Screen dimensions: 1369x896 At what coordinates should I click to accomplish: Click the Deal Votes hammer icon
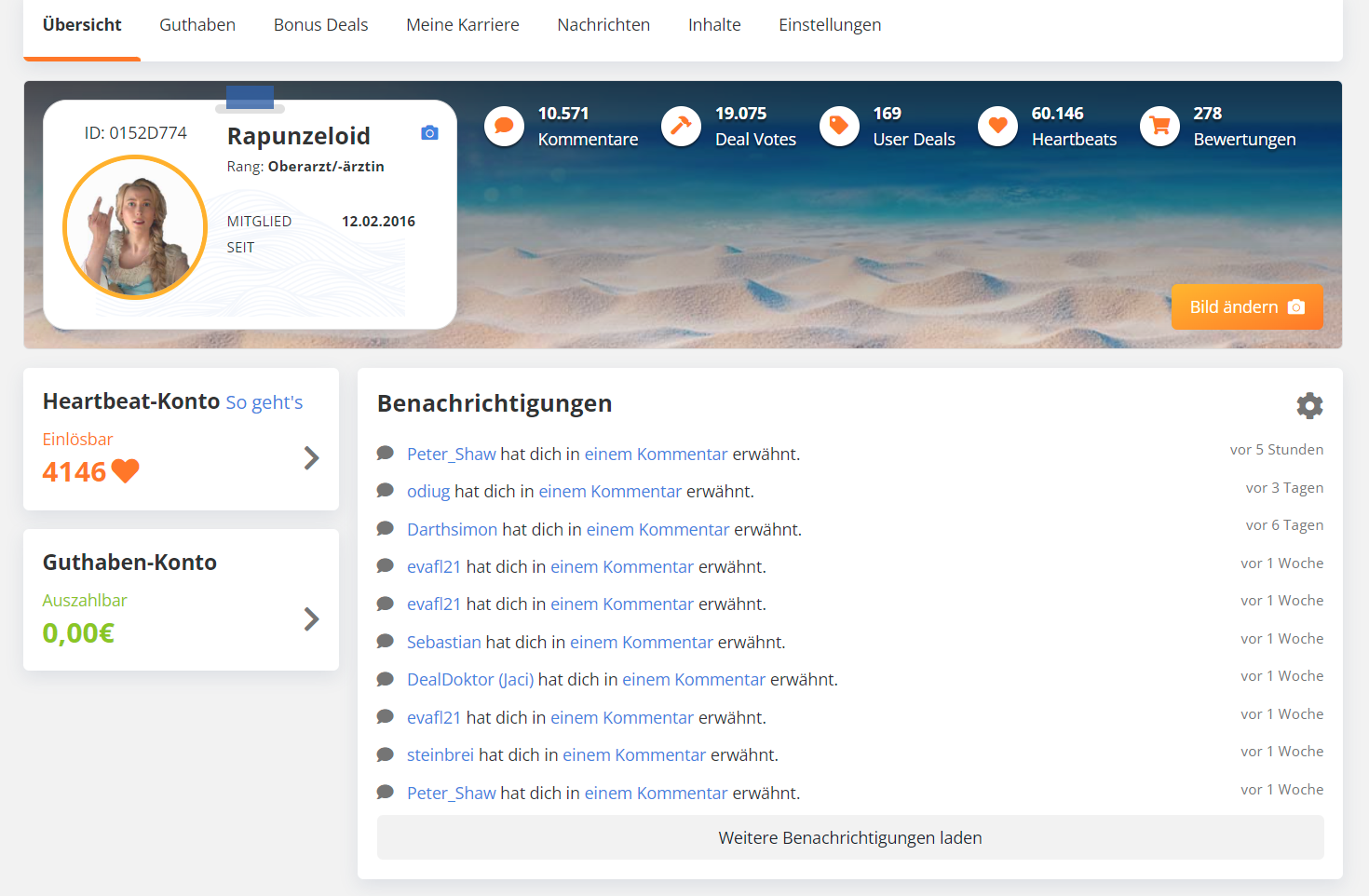click(681, 126)
